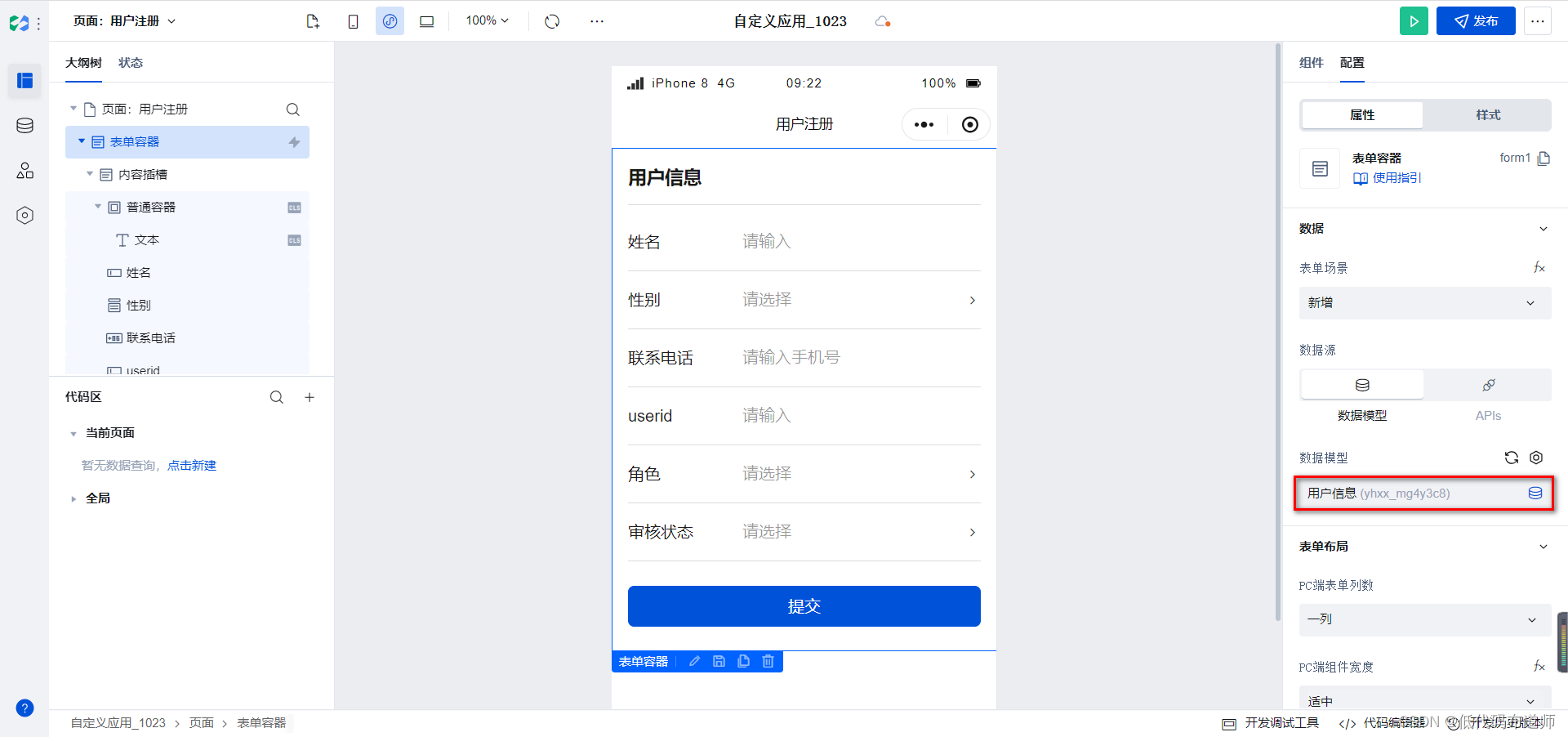This screenshot has height=737, width=1568.
Task: Open the pages panel in the left sidebar
Action: [24, 81]
